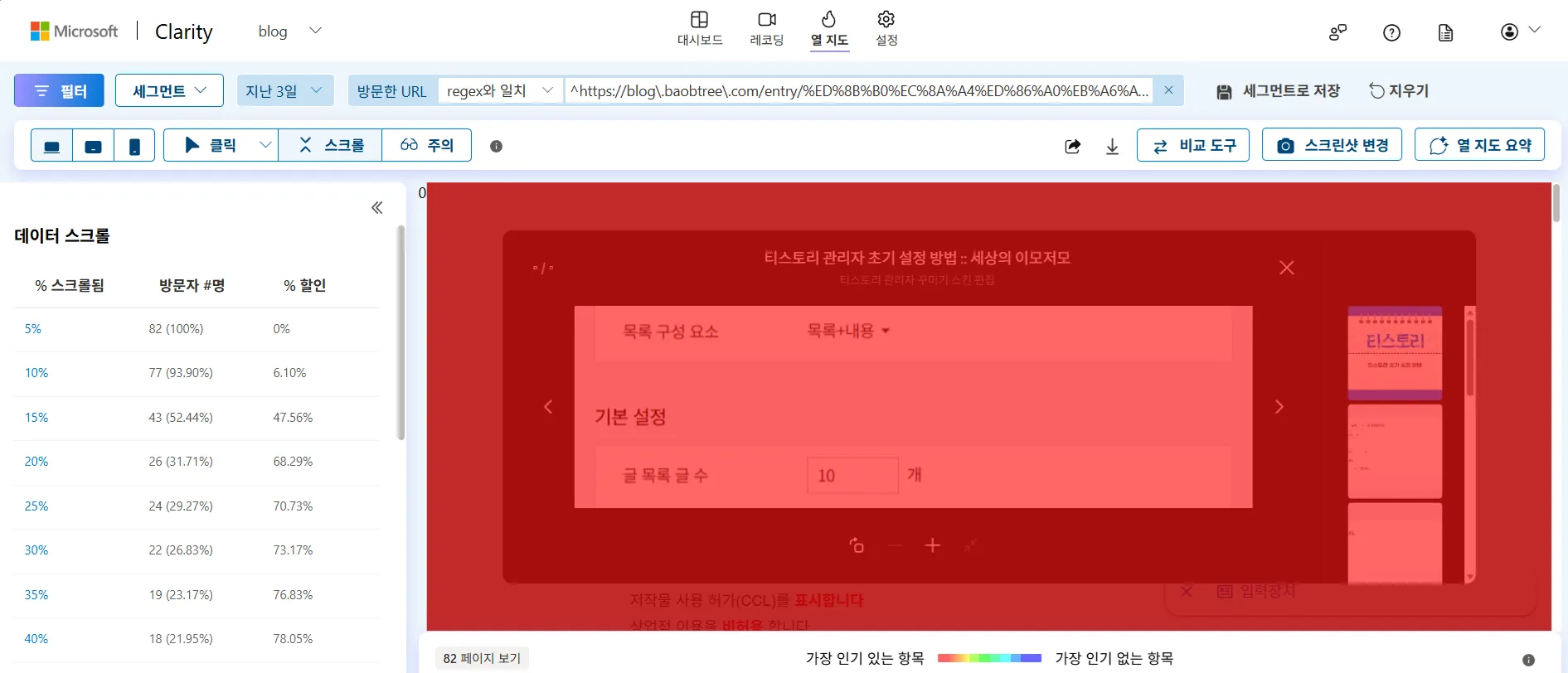
Task: Switch to 클릭 click heatmap mode
Action: 210,145
